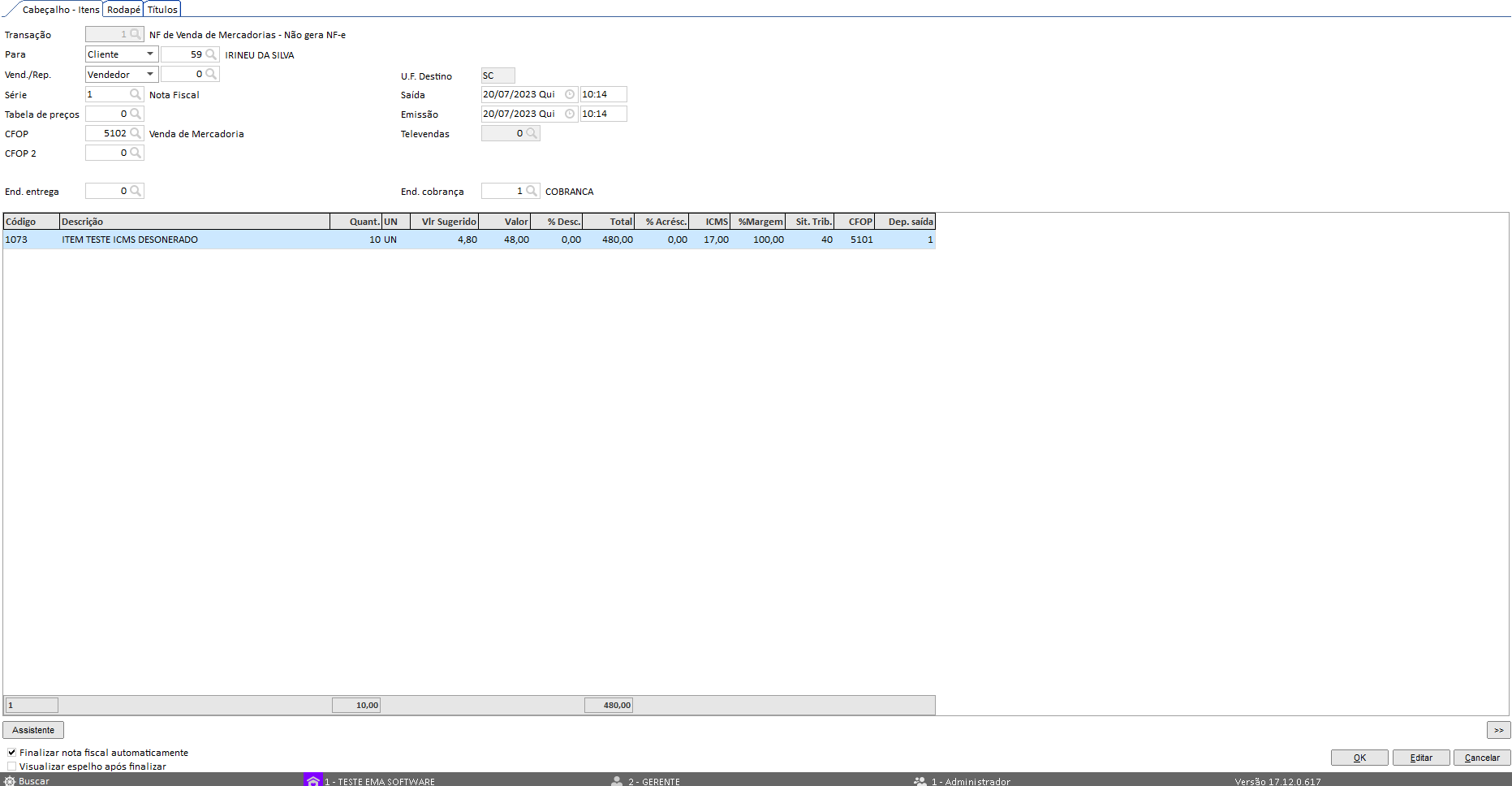
Task: Sort by Descrição column header
Action: (195, 222)
